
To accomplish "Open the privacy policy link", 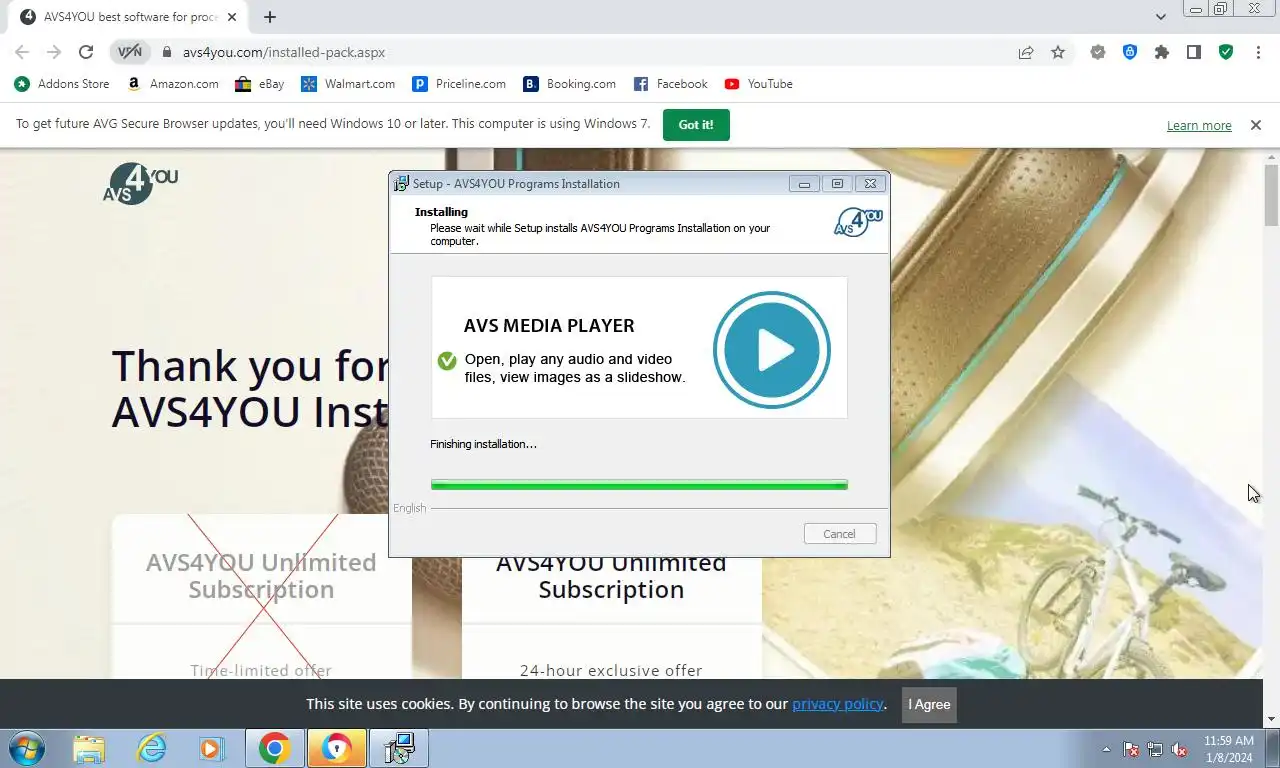I will click(838, 704).
